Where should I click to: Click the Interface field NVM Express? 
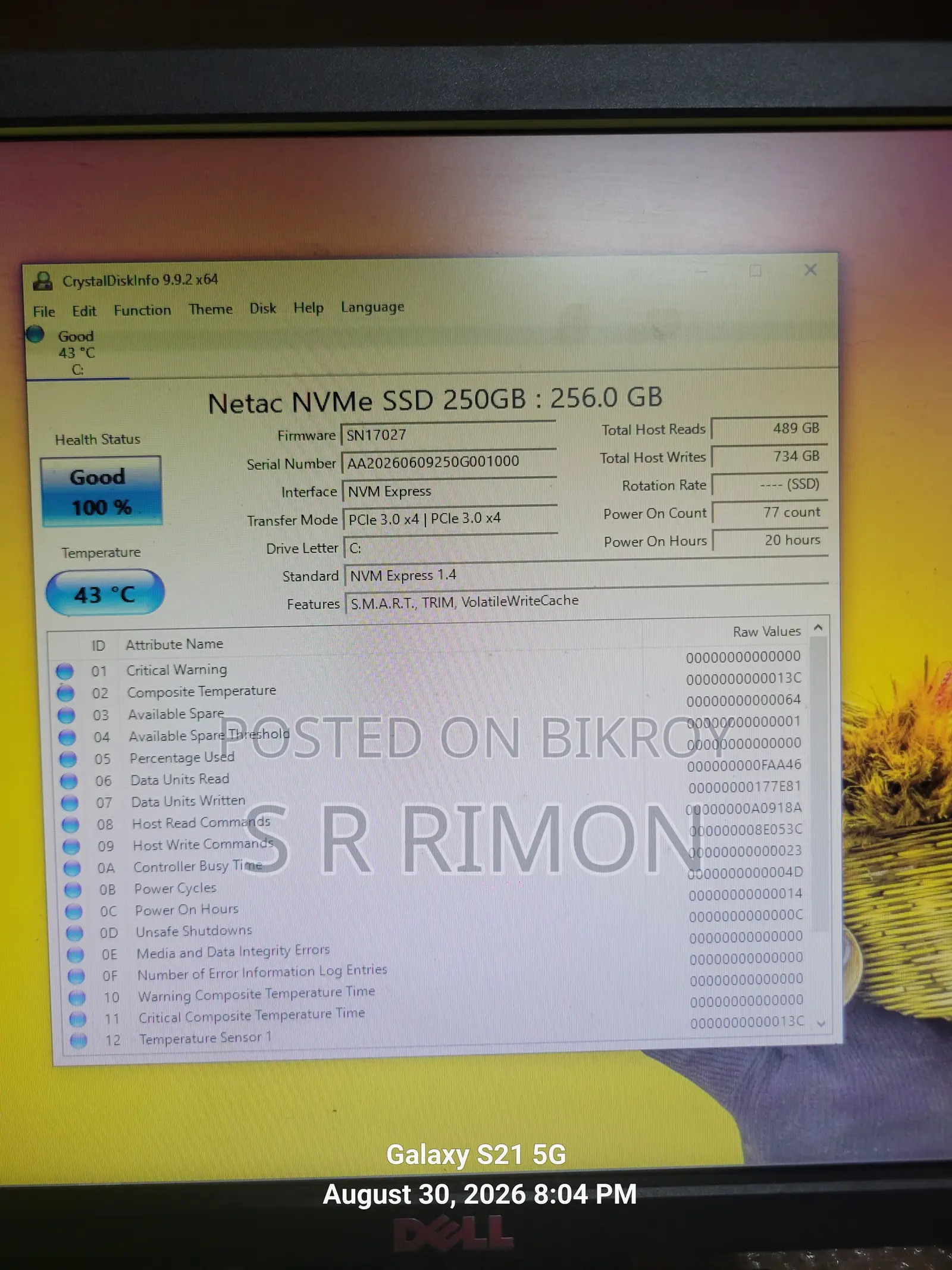click(x=450, y=490)
